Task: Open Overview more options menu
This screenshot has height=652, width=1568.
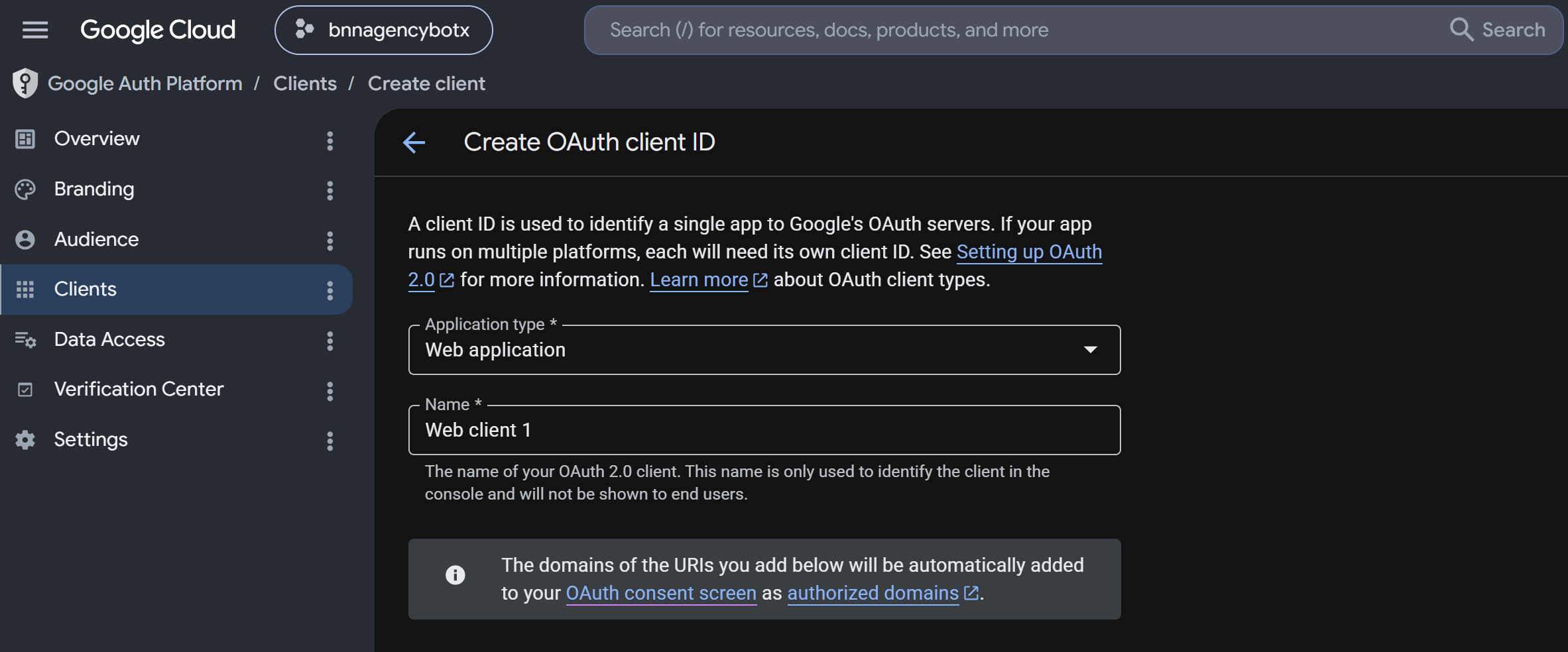Action: point(330,140)
